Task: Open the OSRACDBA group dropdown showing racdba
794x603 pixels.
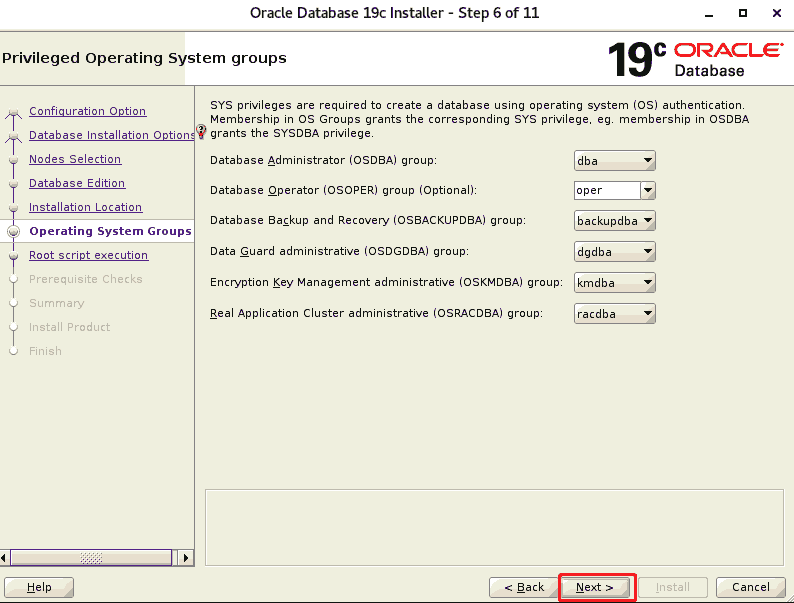Action: [x=614, y=313]
